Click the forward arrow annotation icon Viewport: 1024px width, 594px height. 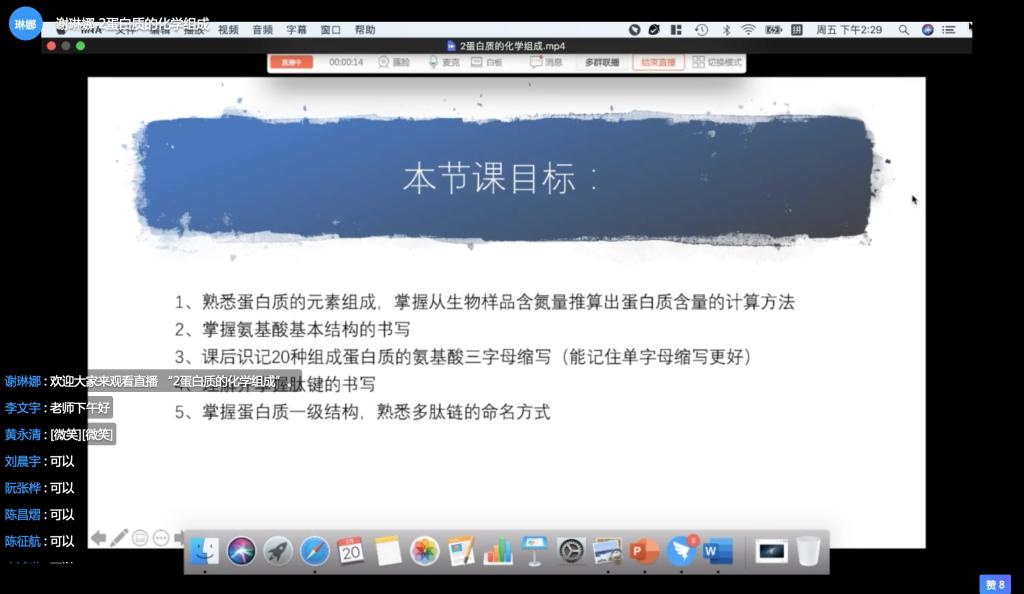point(179,537)
